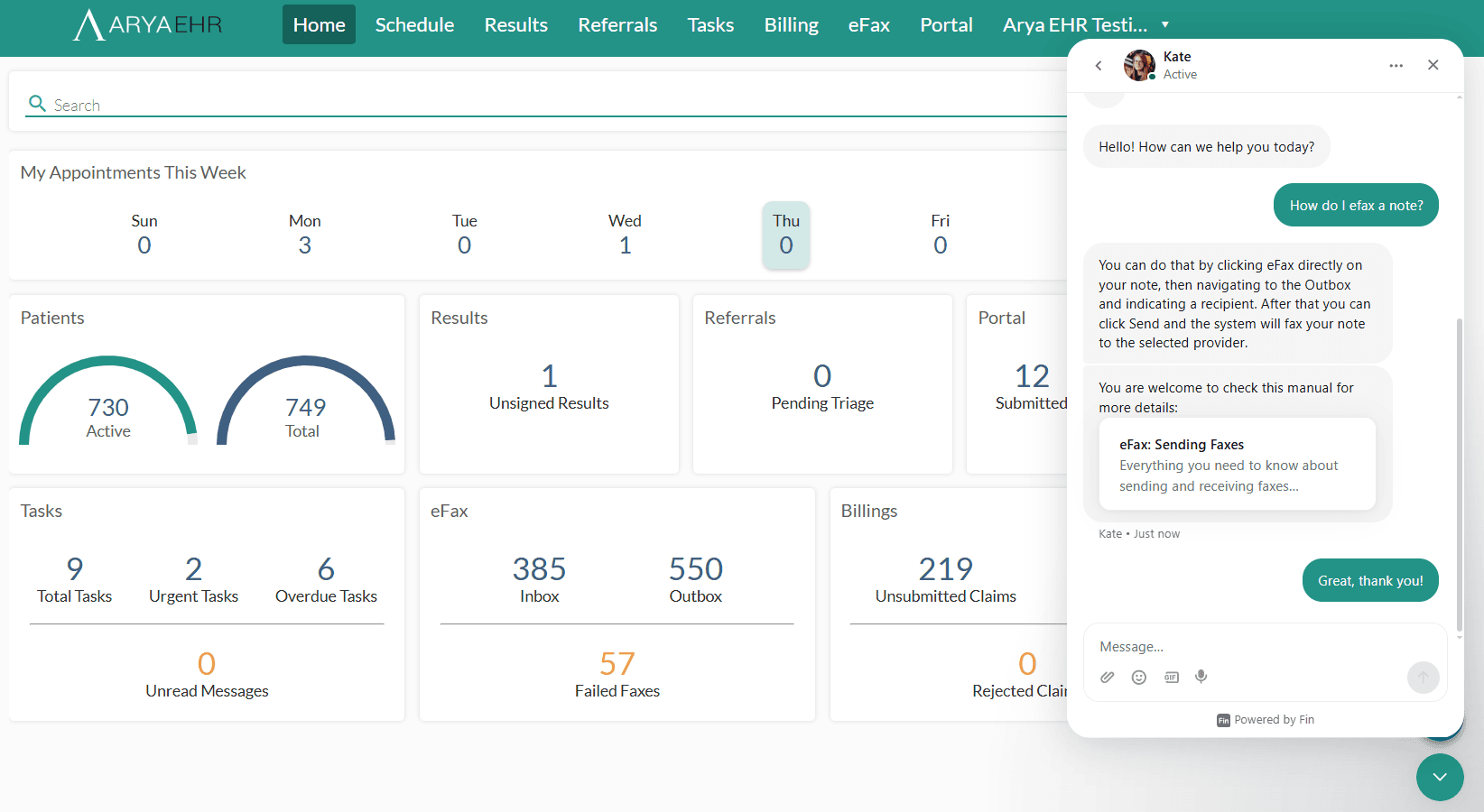Screen dimensions: 1484x812
Task: Click the Billings card heading
Action: (x=869, y=511)
